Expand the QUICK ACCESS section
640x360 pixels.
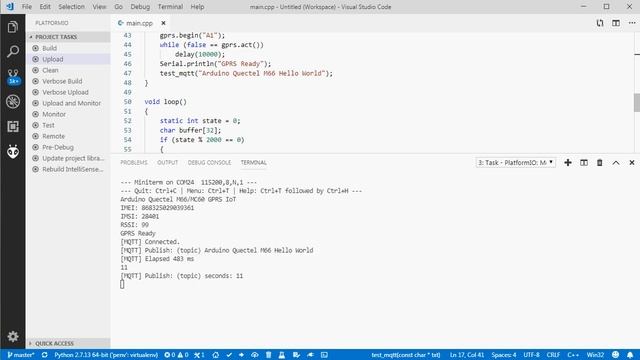[x=69, y=343]
